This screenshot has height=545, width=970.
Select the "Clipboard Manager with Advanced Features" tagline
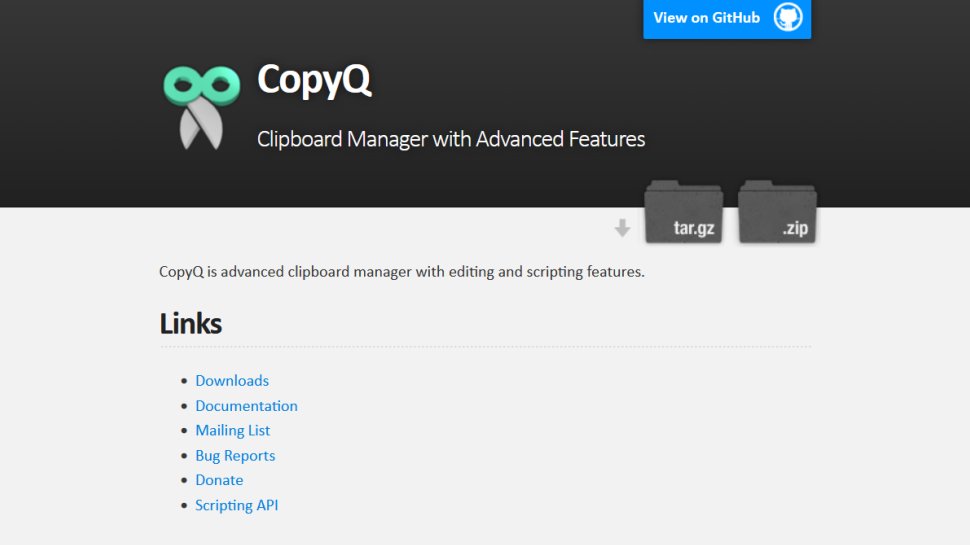pos(451,139)
